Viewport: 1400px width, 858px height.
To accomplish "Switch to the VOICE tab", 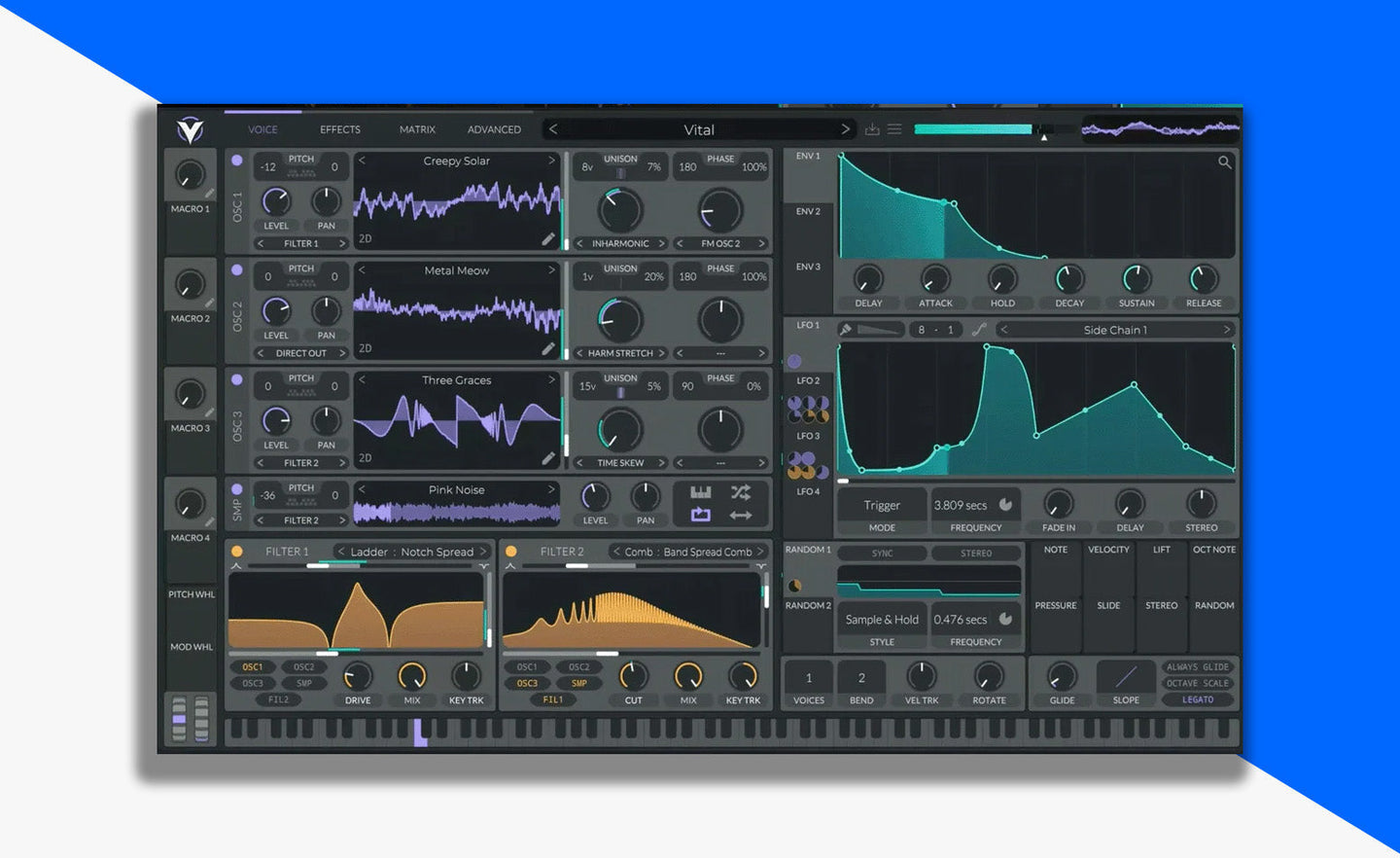I will (262, 129).
